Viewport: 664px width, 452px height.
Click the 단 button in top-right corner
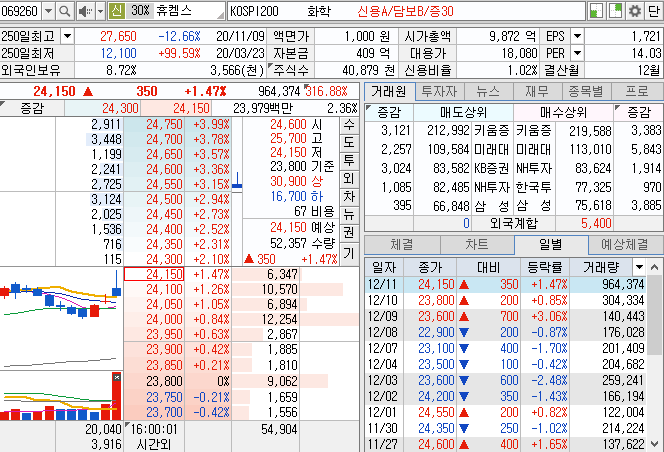tap(654, 11)
